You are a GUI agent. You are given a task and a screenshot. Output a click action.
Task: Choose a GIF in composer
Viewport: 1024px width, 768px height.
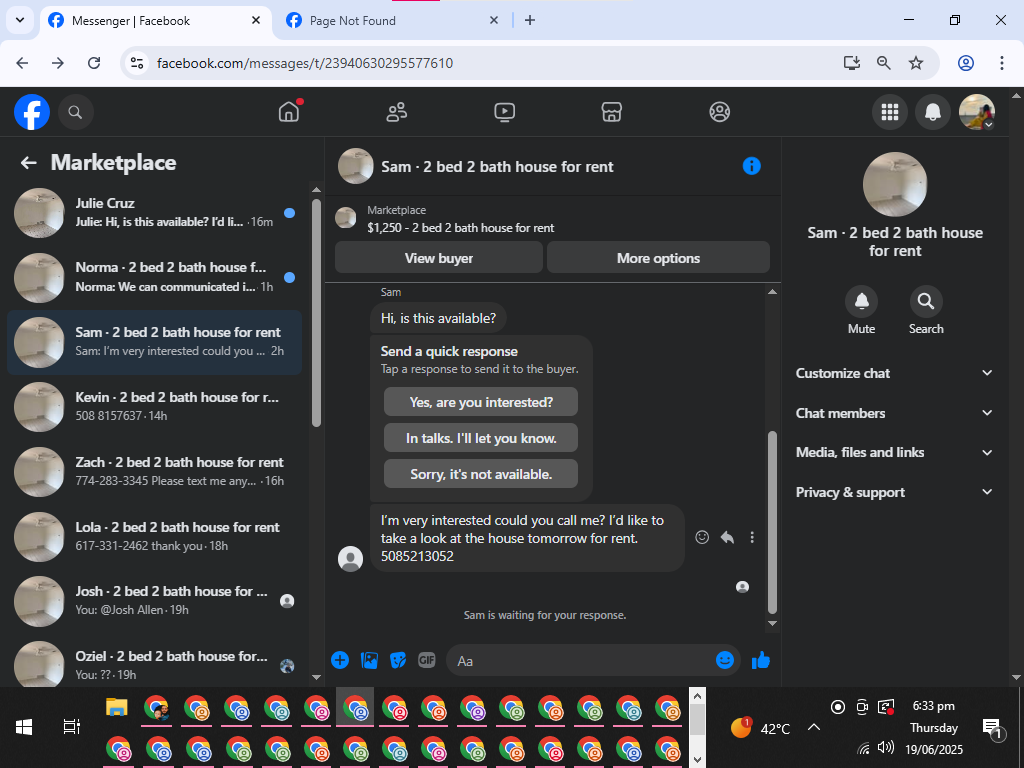426,660
